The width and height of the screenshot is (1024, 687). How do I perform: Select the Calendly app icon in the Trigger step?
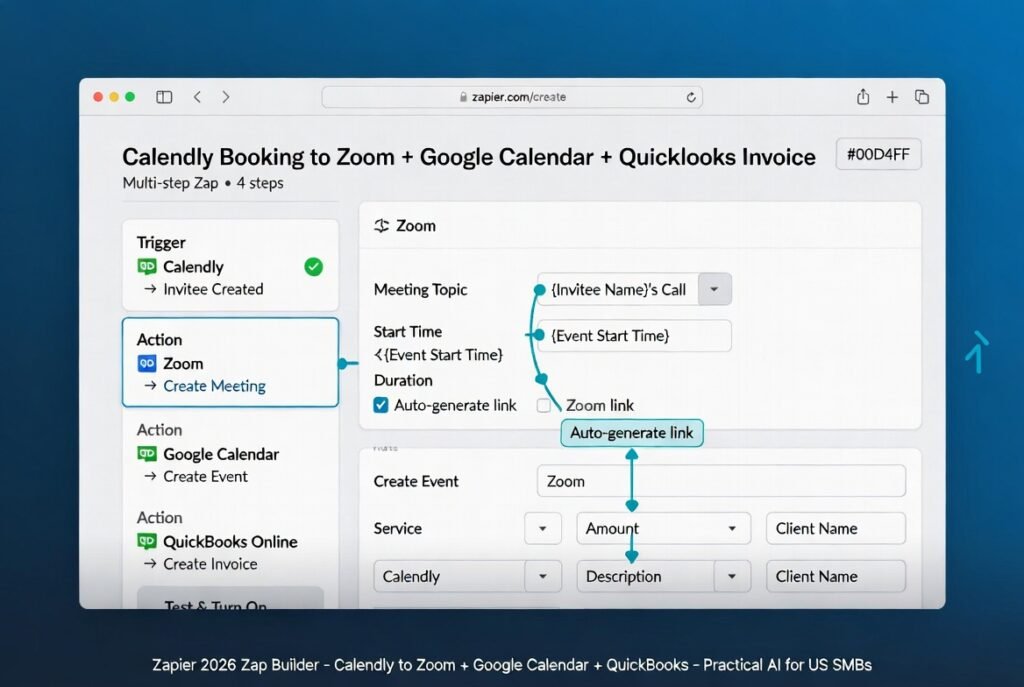tap(148, 267)
